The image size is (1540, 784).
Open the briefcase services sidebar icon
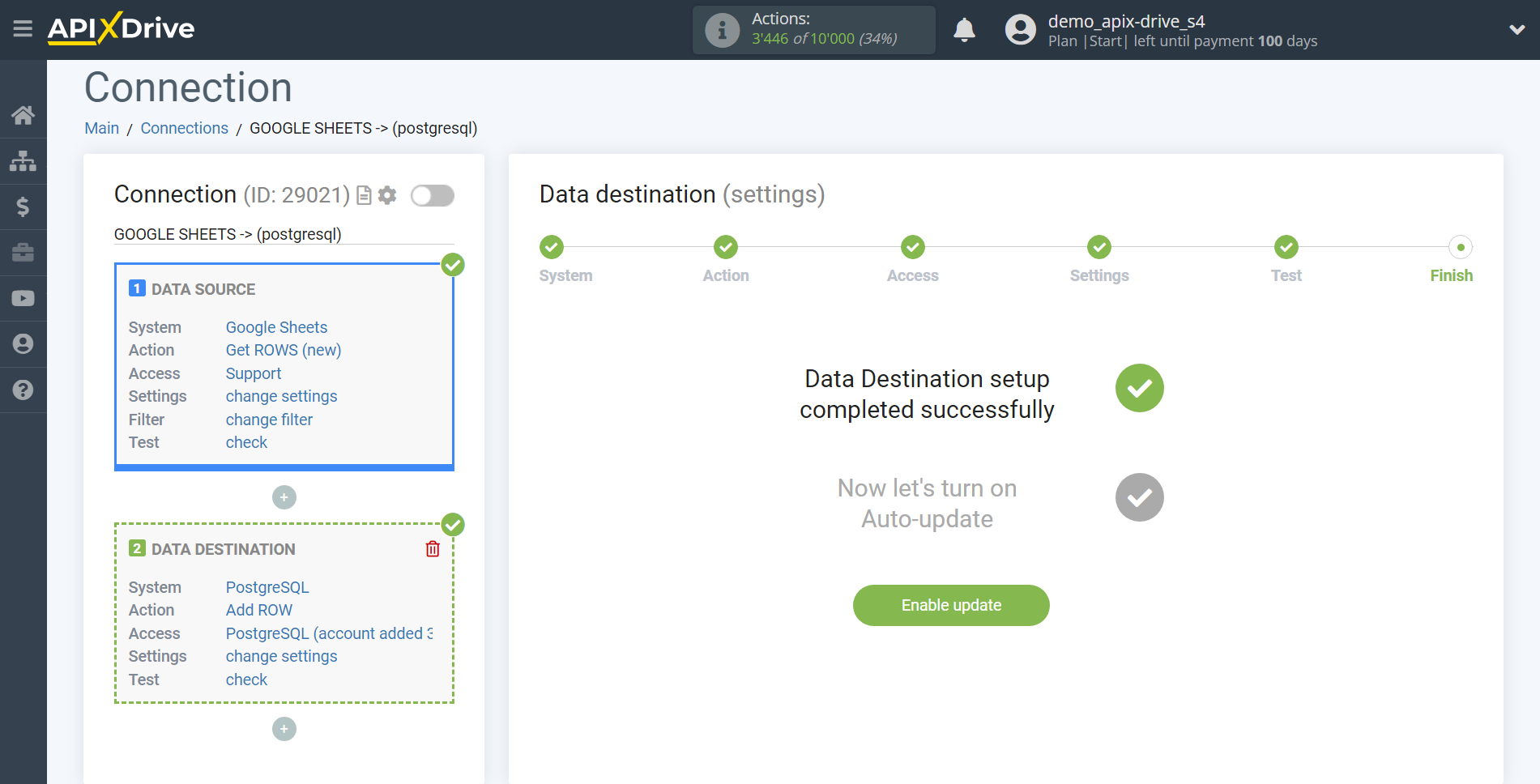(23, 253)
